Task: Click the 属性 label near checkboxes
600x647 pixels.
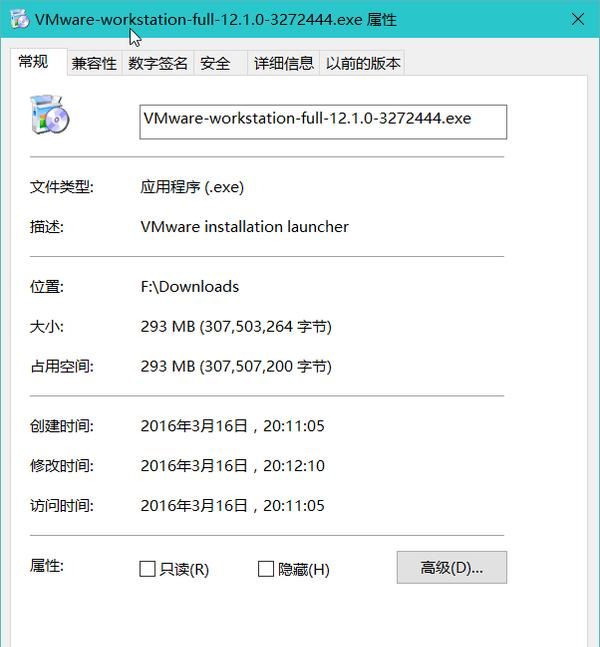Action: tap(47, 566)
